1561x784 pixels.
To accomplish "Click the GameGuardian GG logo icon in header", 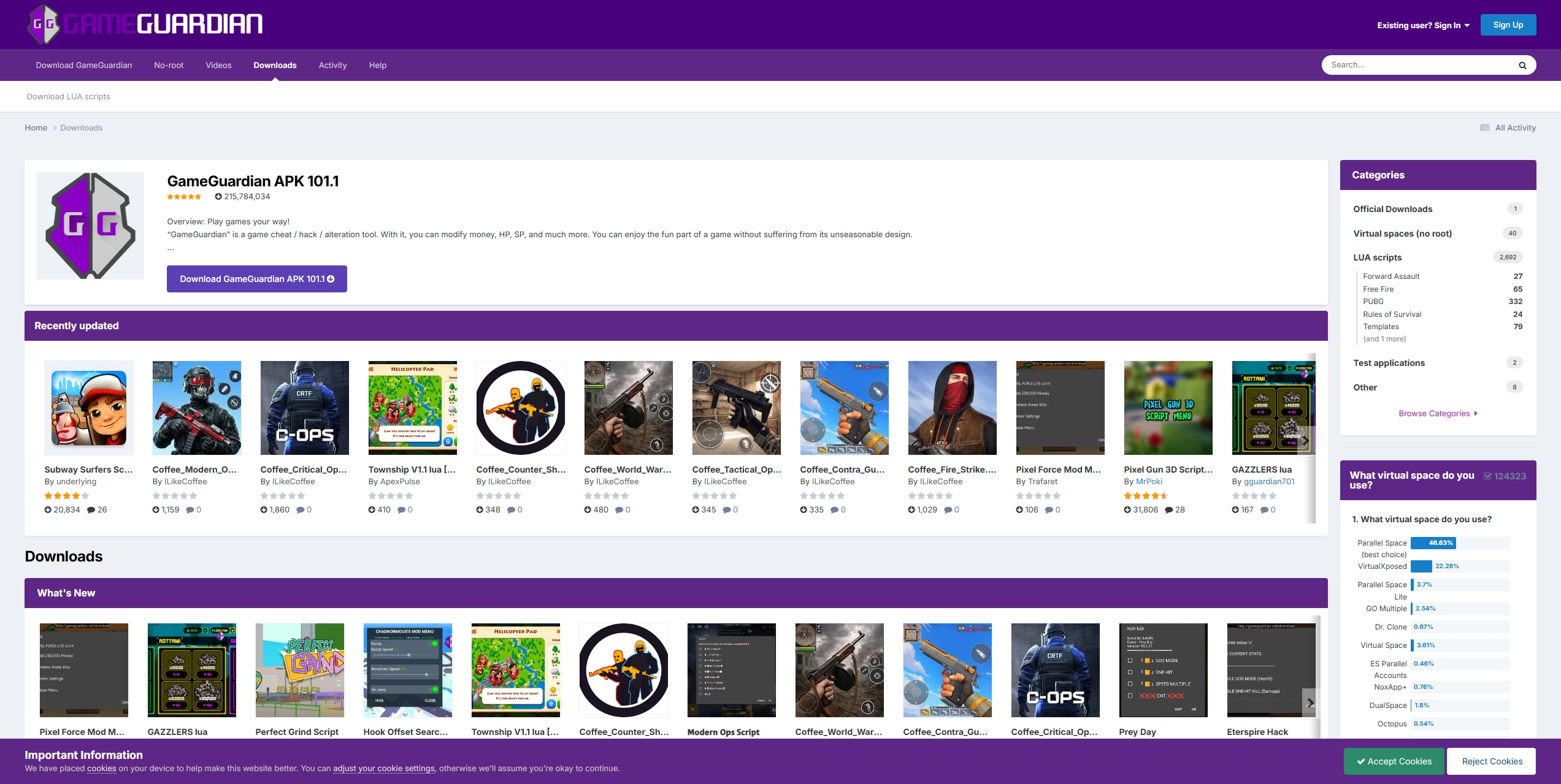I will 44,25.
